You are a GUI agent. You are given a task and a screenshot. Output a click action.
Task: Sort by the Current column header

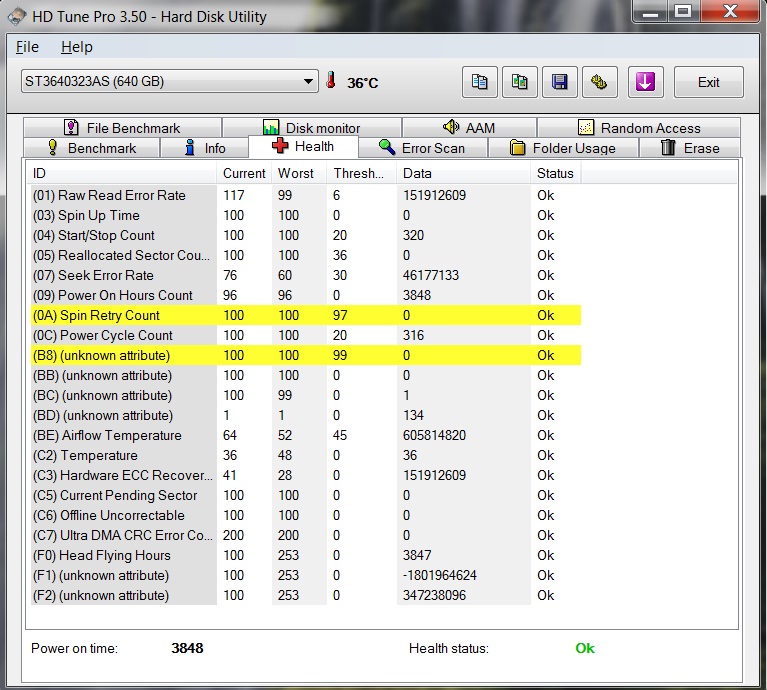click(x=244, y=173)
